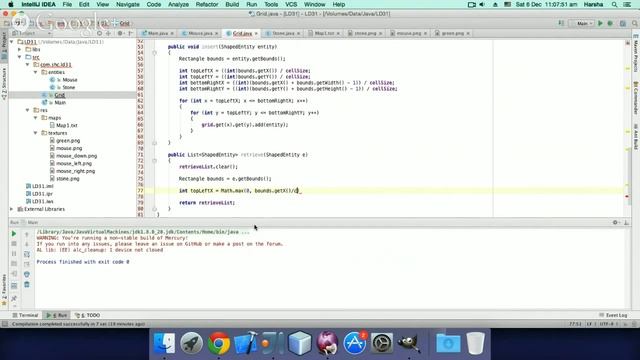Collapse the src folder
The image size is (640, 360).
(x=20, y=57)
